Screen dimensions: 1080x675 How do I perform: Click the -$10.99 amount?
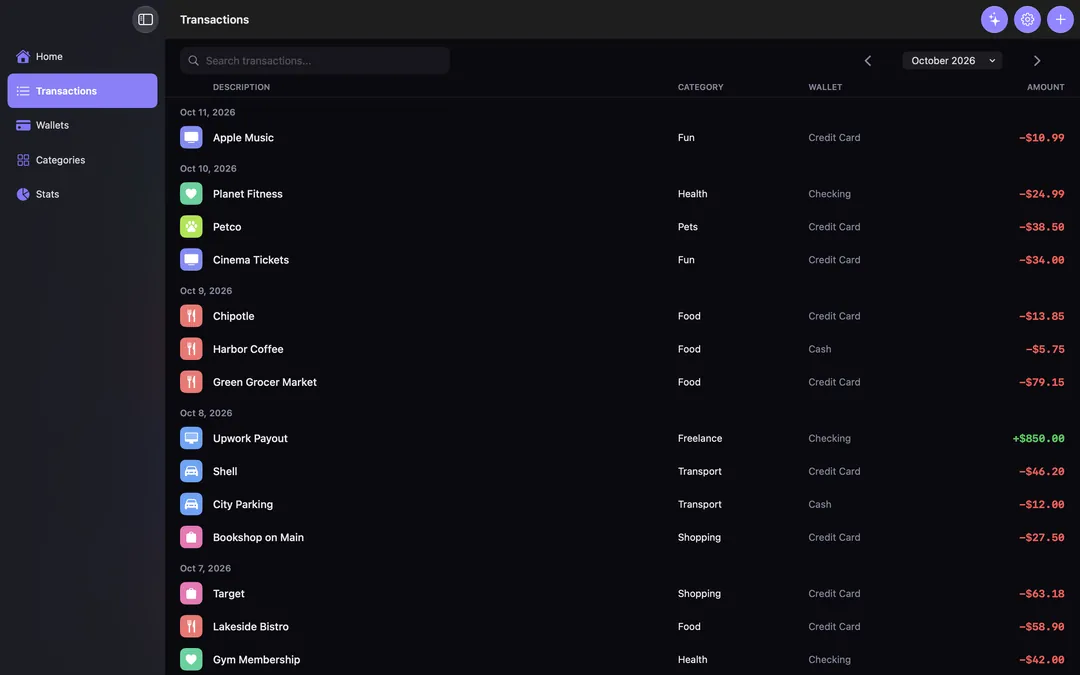[x=1041, y=137]
